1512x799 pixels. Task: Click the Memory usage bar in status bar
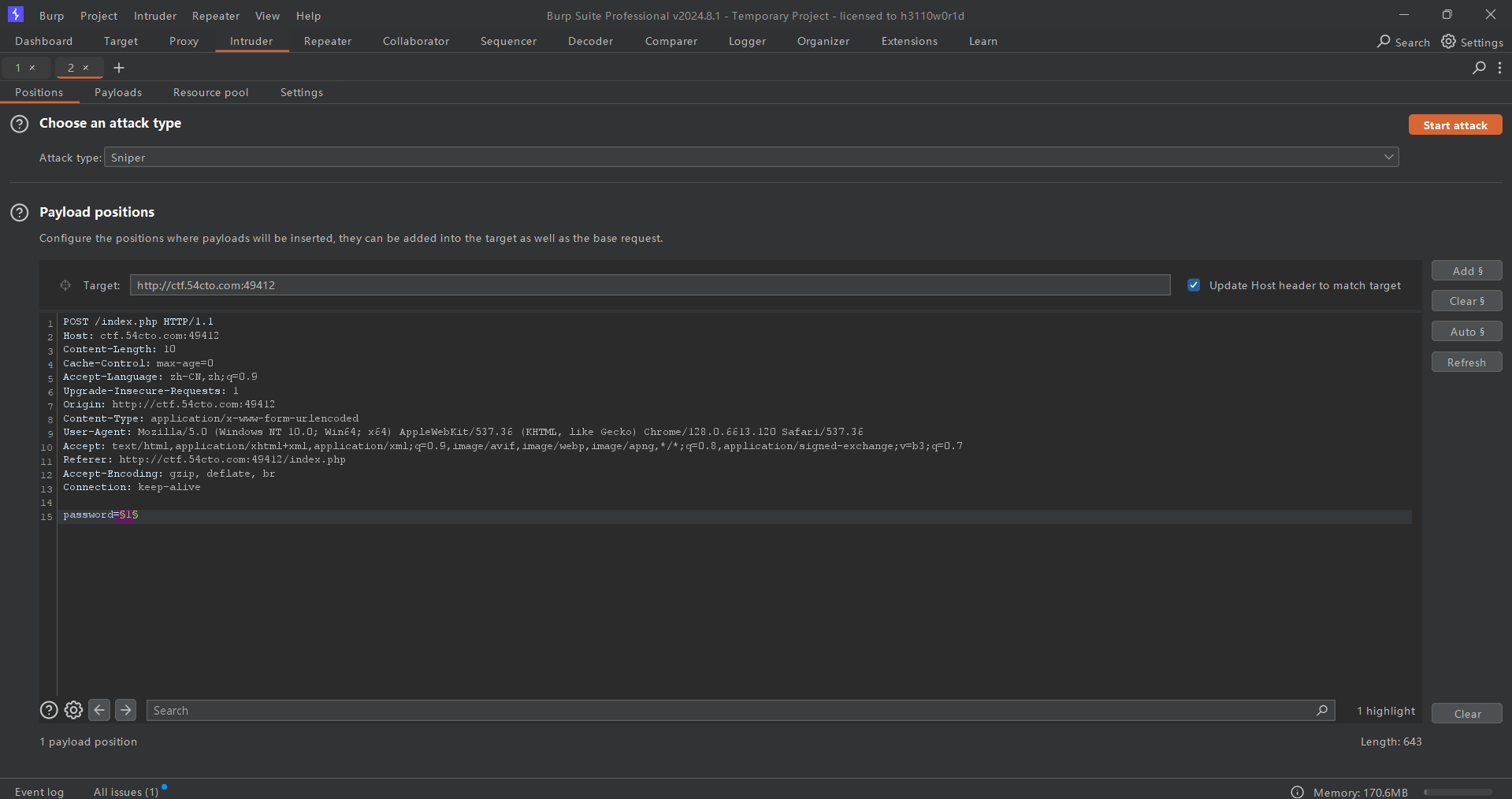pyautogui.click(x=1458, y=792)
